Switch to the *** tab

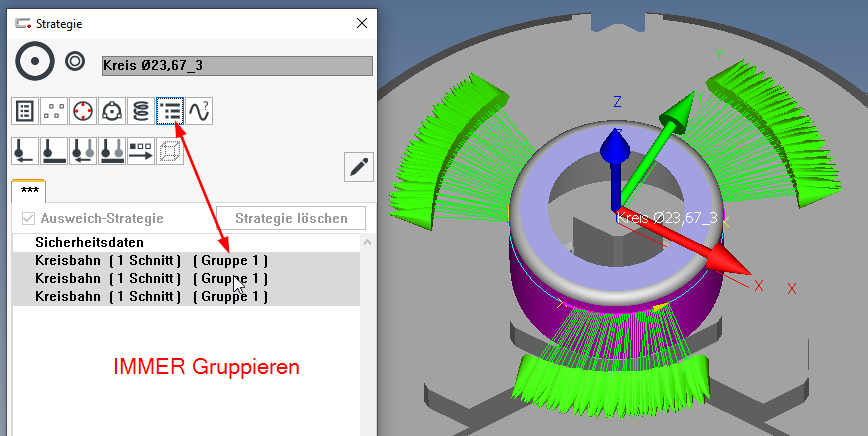click(28, 190)
